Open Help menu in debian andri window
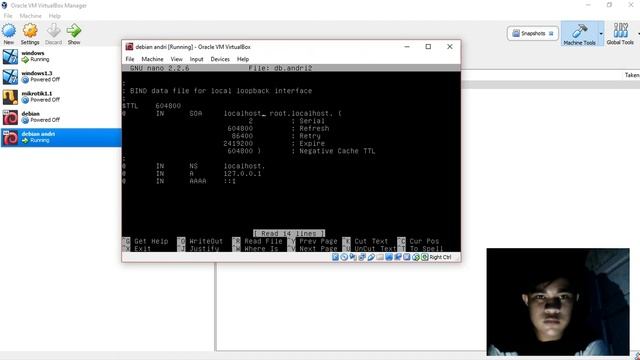 point(243,59)
